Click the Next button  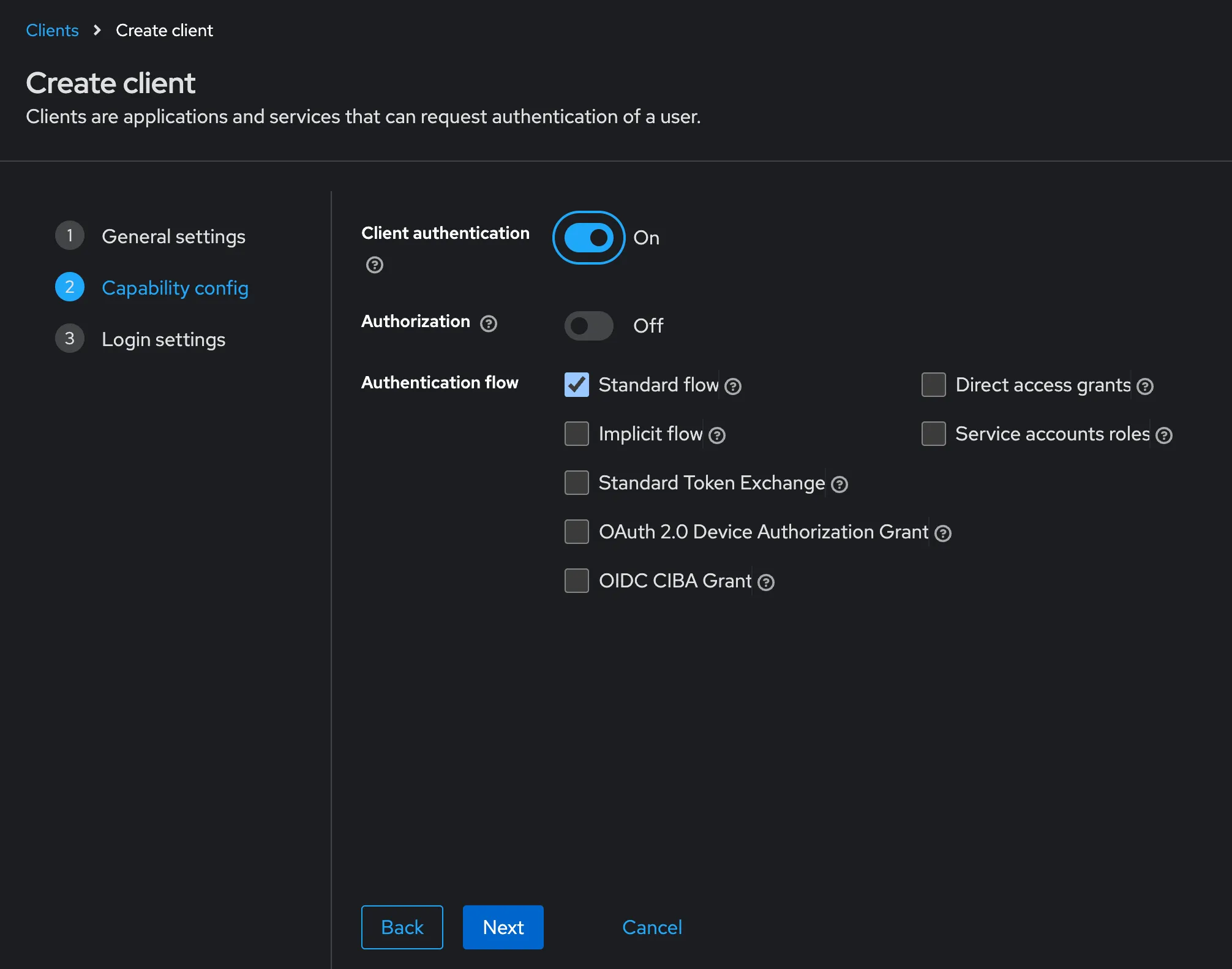(x=503, y=927)
